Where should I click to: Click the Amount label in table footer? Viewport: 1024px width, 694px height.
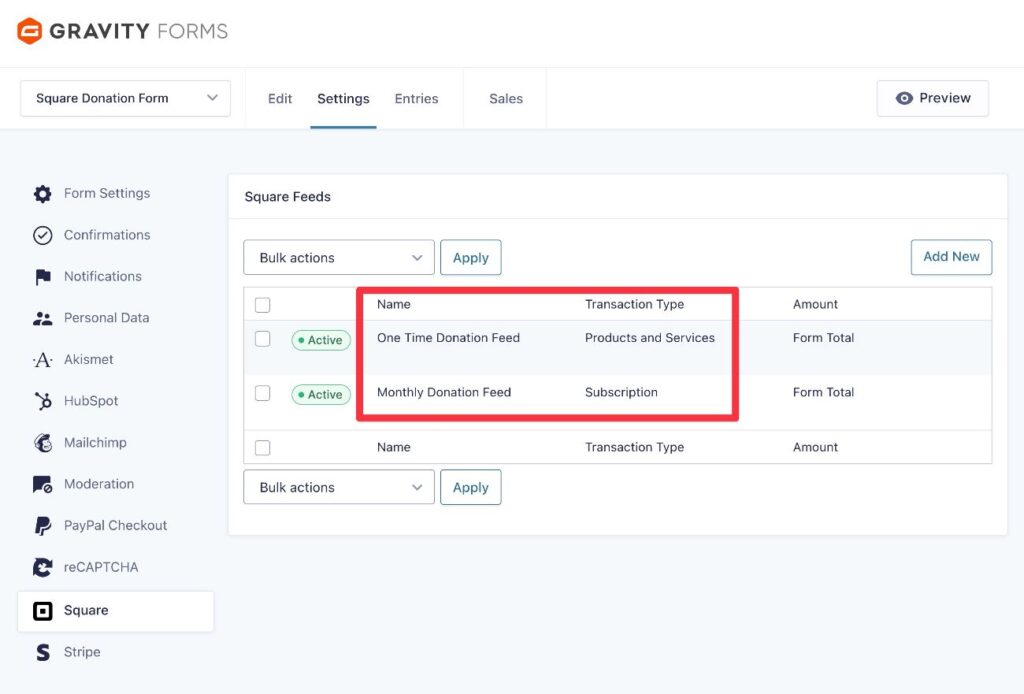click(815, 447)
